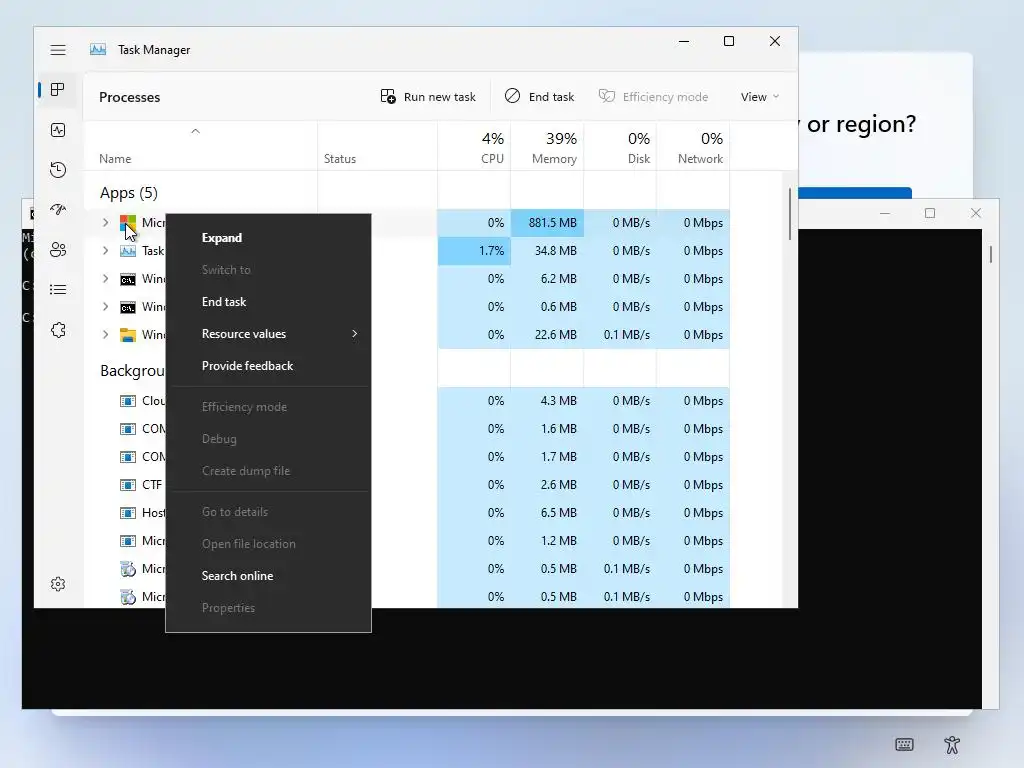Select Provide feedback in the context menu

pos(268,366)
